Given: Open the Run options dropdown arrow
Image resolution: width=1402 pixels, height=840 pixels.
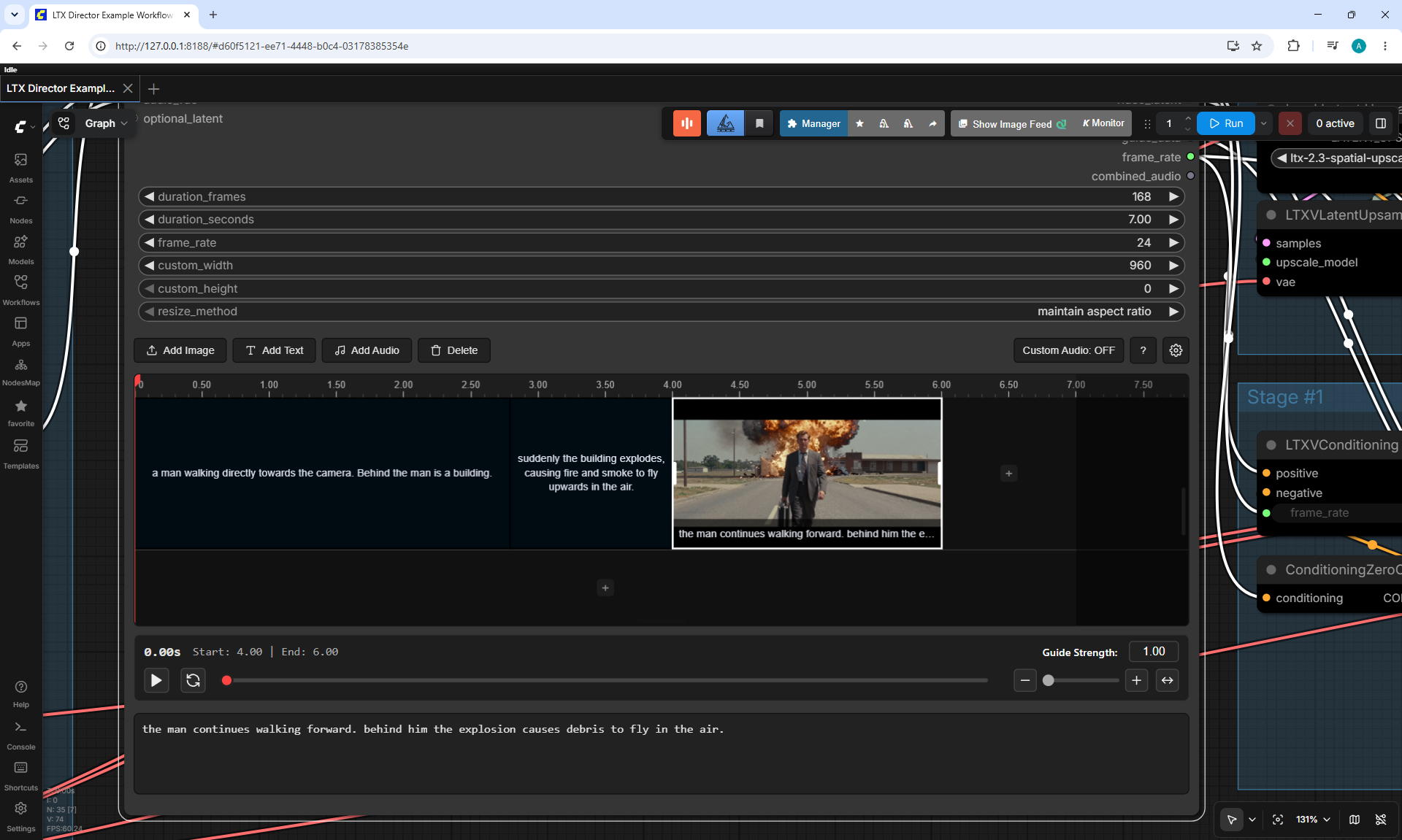Looking at the screenshot, I should coord(1263,123).
